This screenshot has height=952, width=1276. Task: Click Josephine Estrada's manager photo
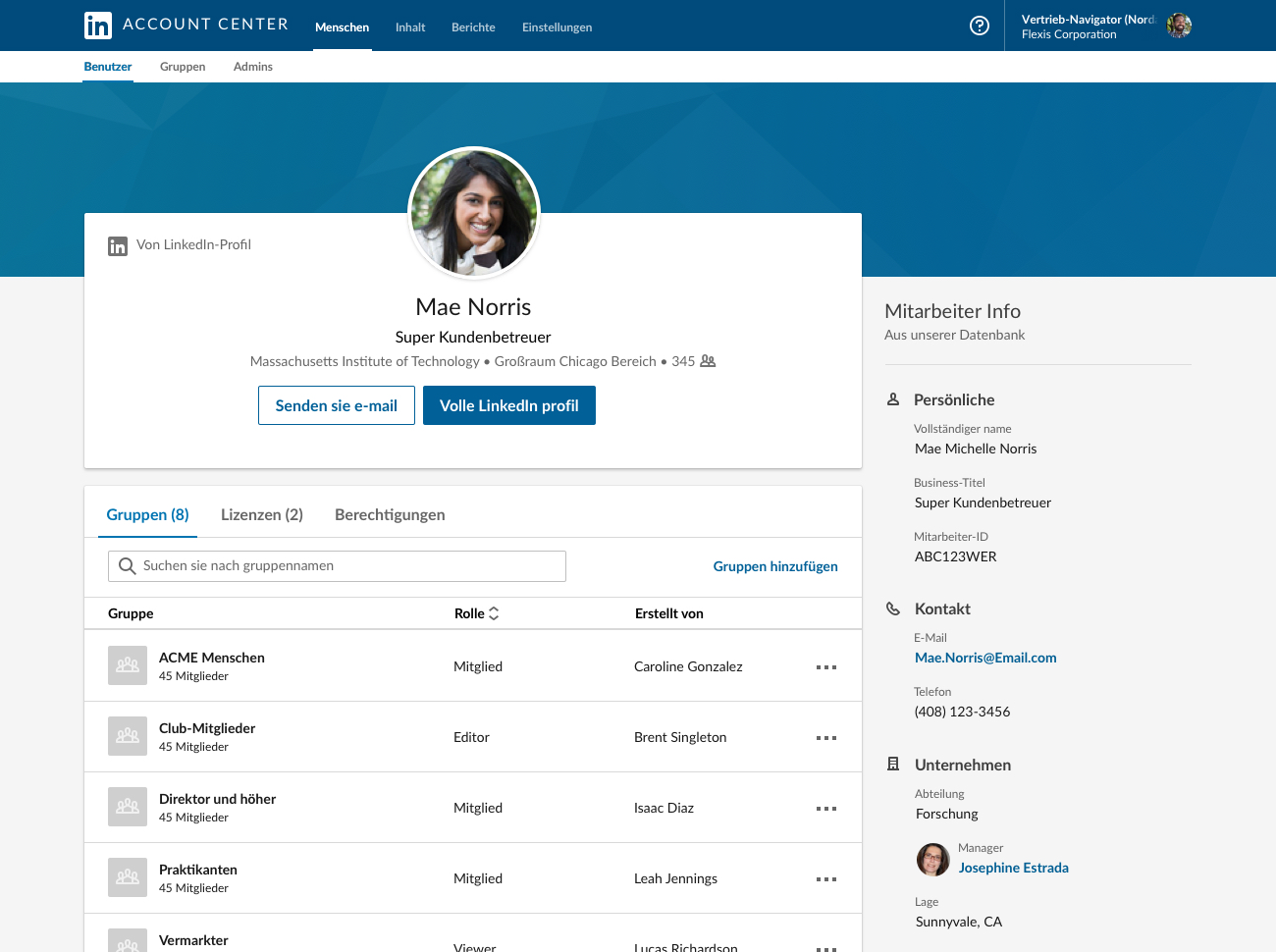pyautogui.click(x=933, y=859)
